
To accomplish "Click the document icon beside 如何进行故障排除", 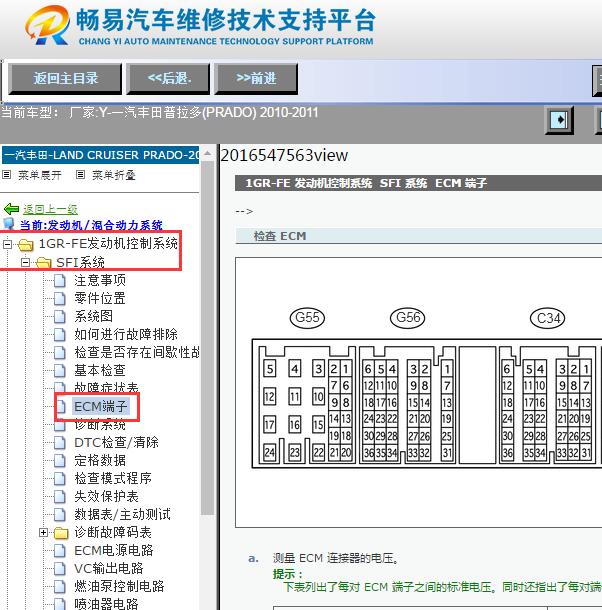I will coord(60,334).
